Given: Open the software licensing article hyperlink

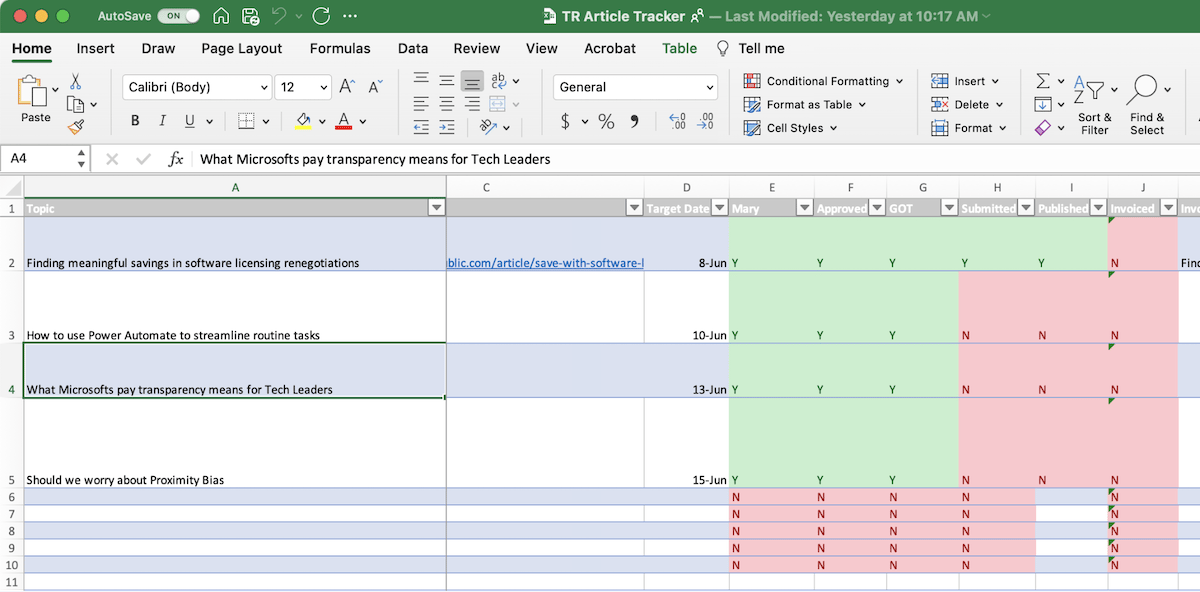Looking at the screenshot, I should point(545,263).
